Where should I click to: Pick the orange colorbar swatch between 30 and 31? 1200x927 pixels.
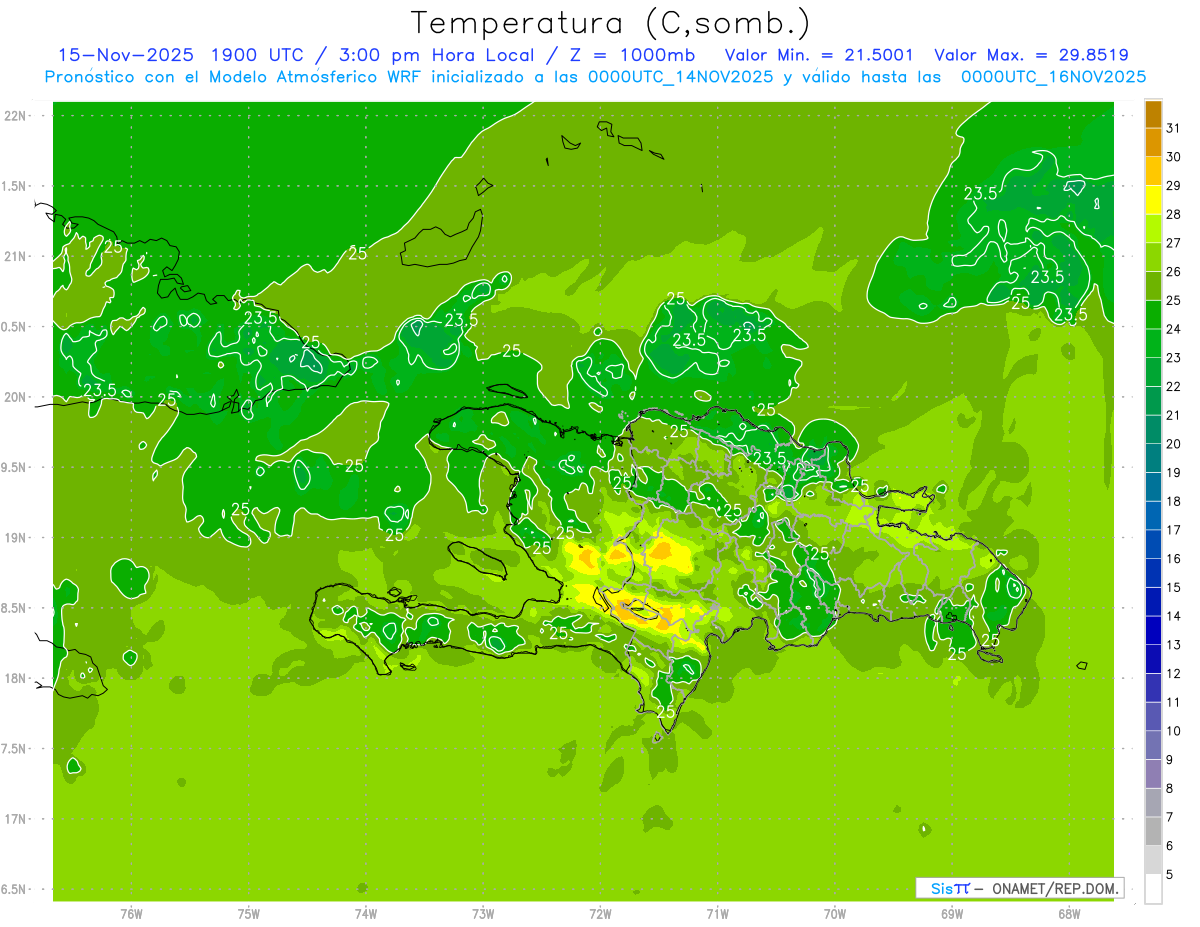click(1153, 142)
